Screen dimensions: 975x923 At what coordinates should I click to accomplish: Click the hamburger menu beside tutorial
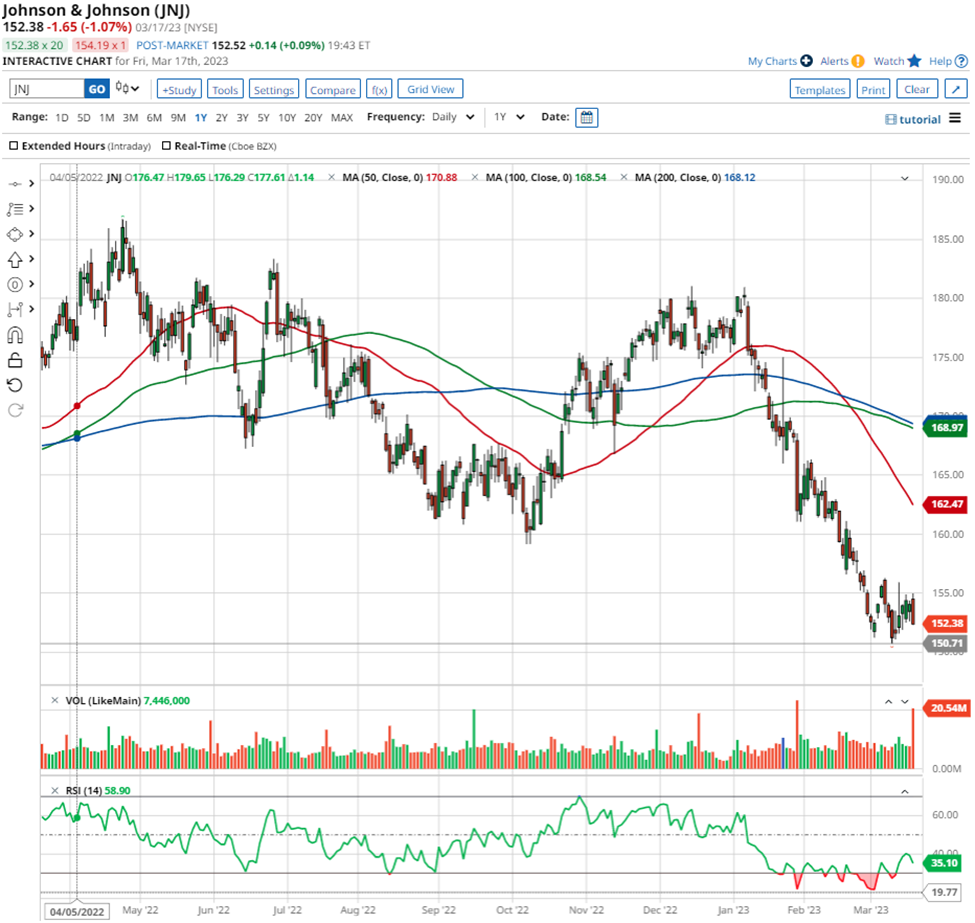(955, 118)
